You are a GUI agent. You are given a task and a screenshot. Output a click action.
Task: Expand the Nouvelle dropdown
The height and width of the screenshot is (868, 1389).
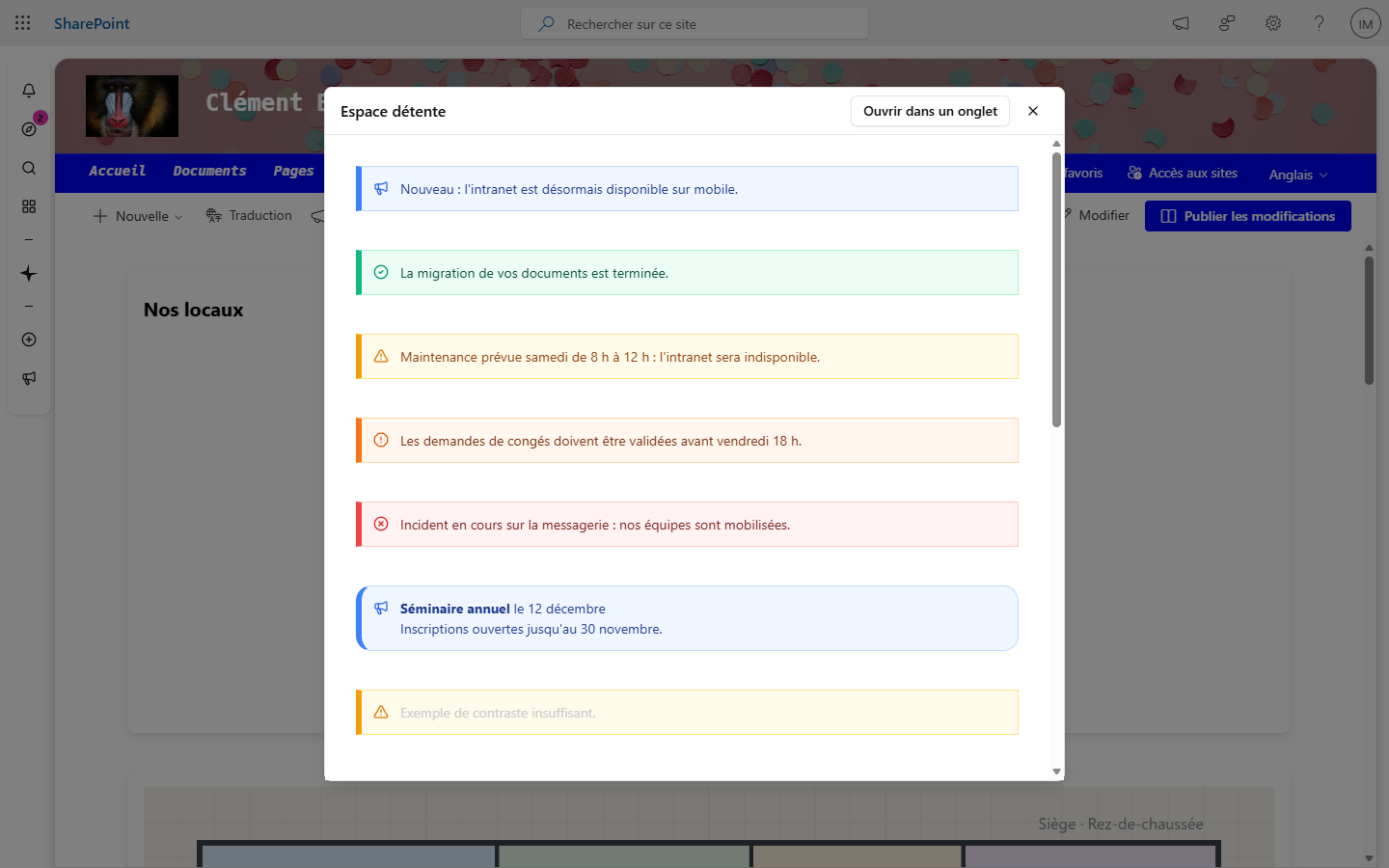[138, 216]
